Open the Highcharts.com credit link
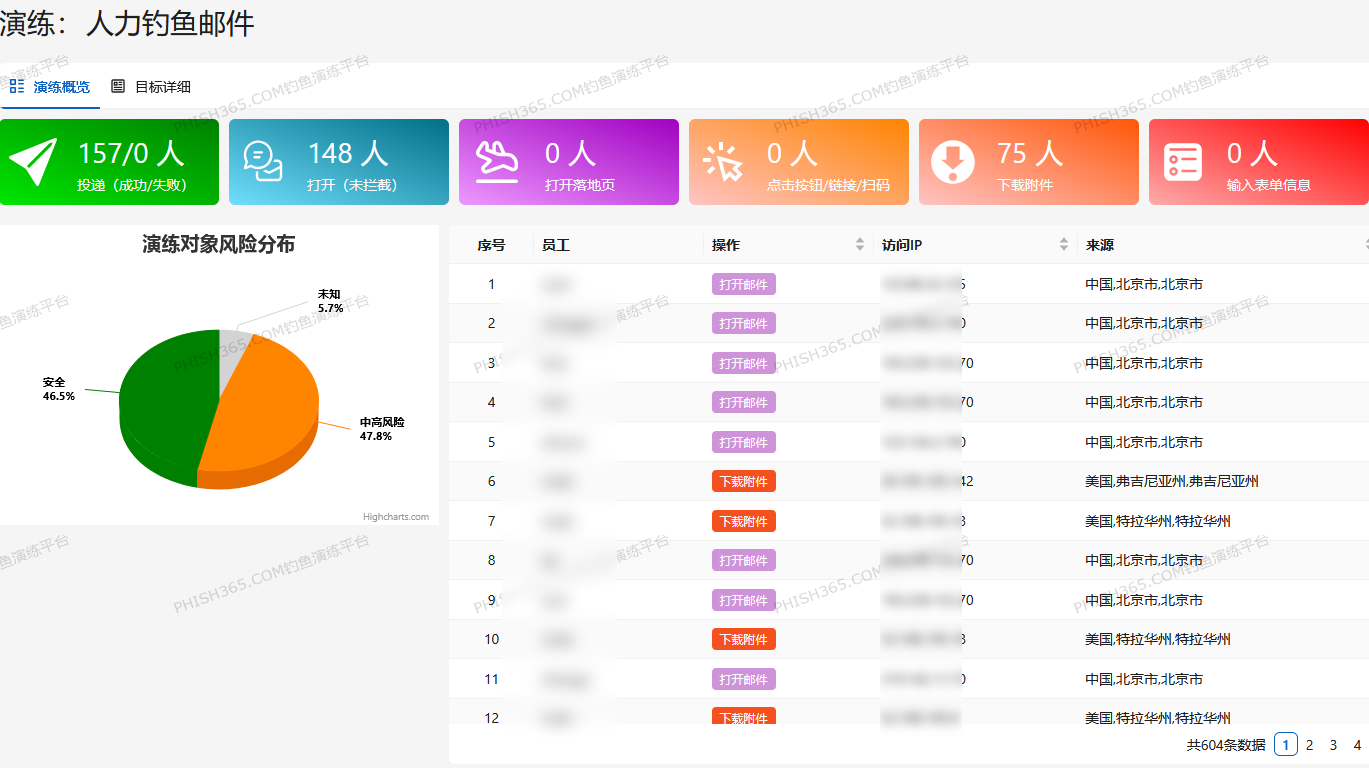The width and height of the screenshot is (1369, 768). click(x=395, y=517)
